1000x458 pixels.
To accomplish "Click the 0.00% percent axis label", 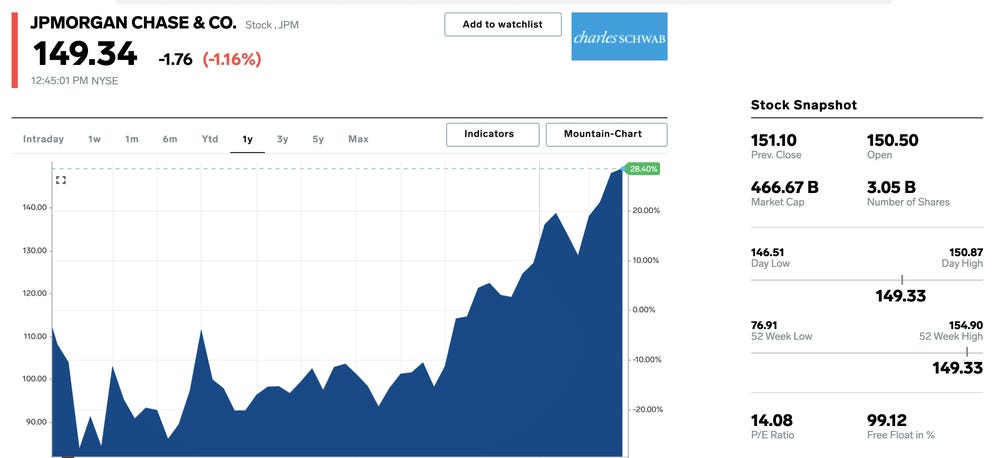I will [x=643, y=310].
